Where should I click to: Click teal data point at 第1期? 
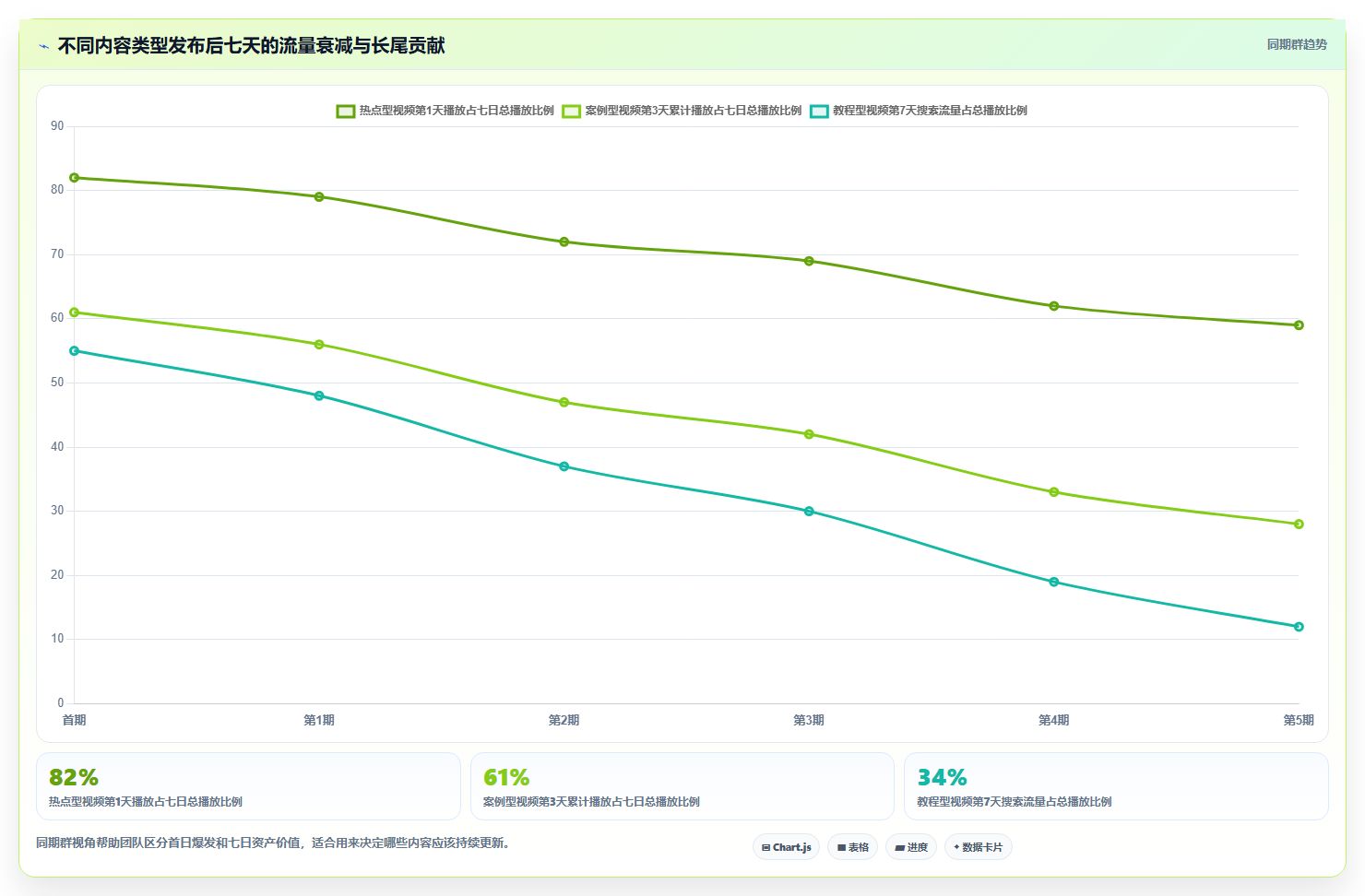319,395
